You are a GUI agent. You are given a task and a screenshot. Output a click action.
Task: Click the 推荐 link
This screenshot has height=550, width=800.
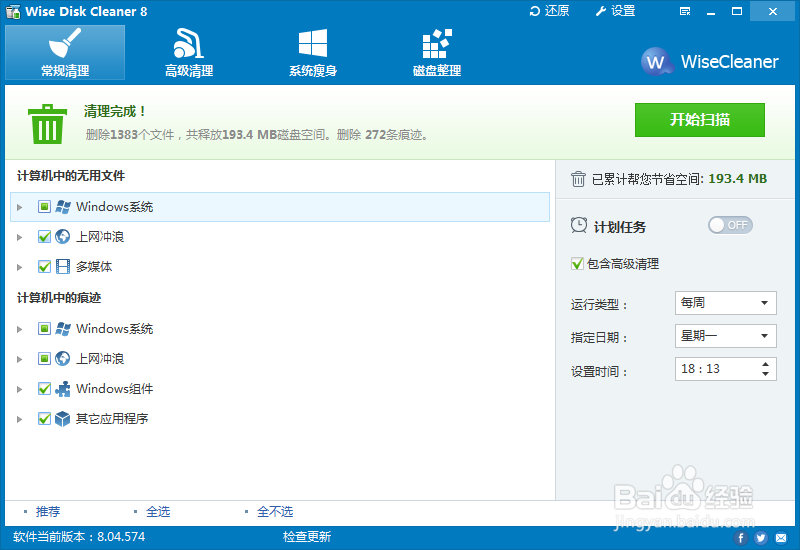pos(48,511)
